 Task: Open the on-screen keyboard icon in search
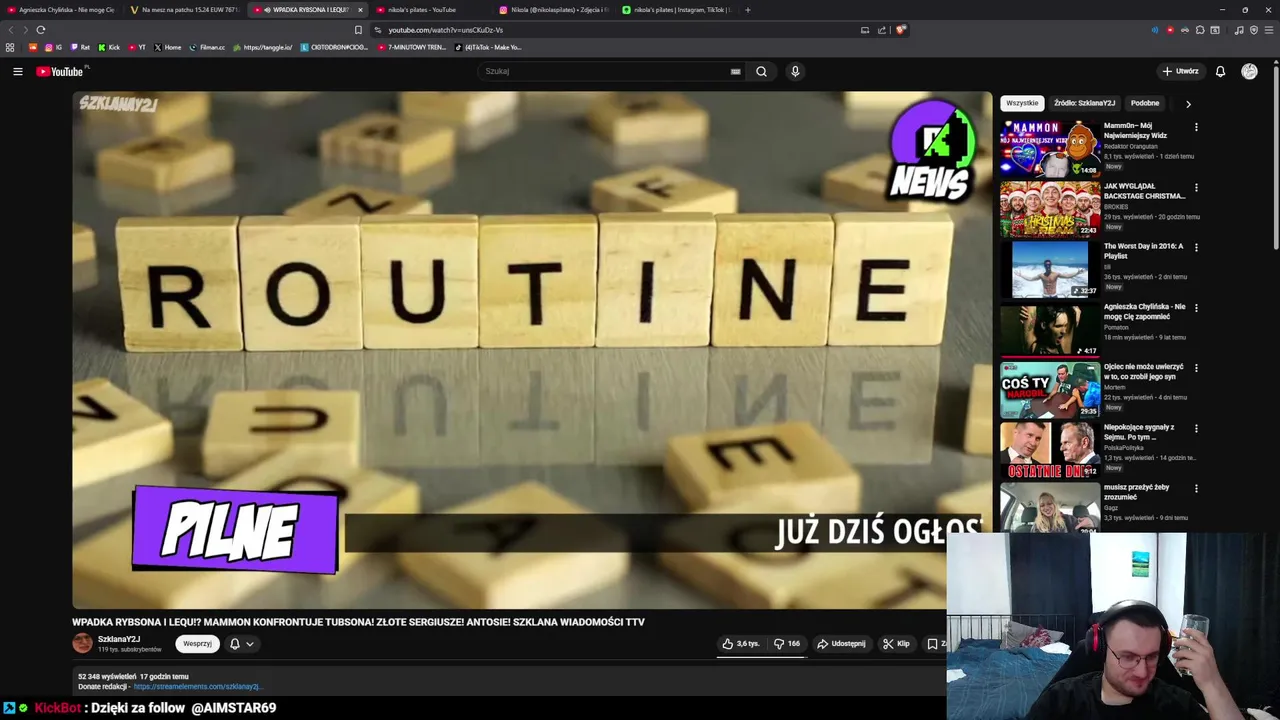tap(735, 71)
